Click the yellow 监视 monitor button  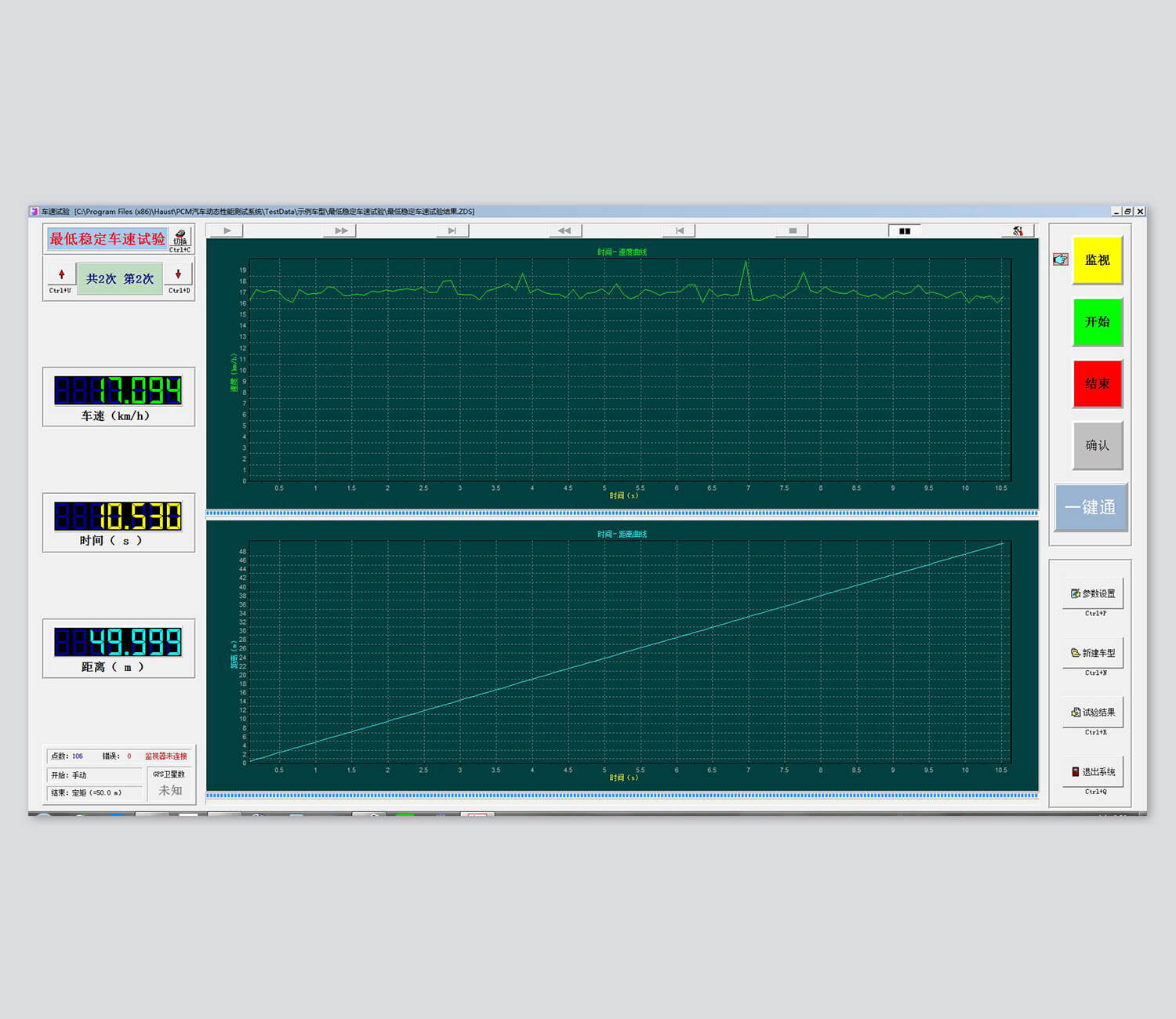1097,260
